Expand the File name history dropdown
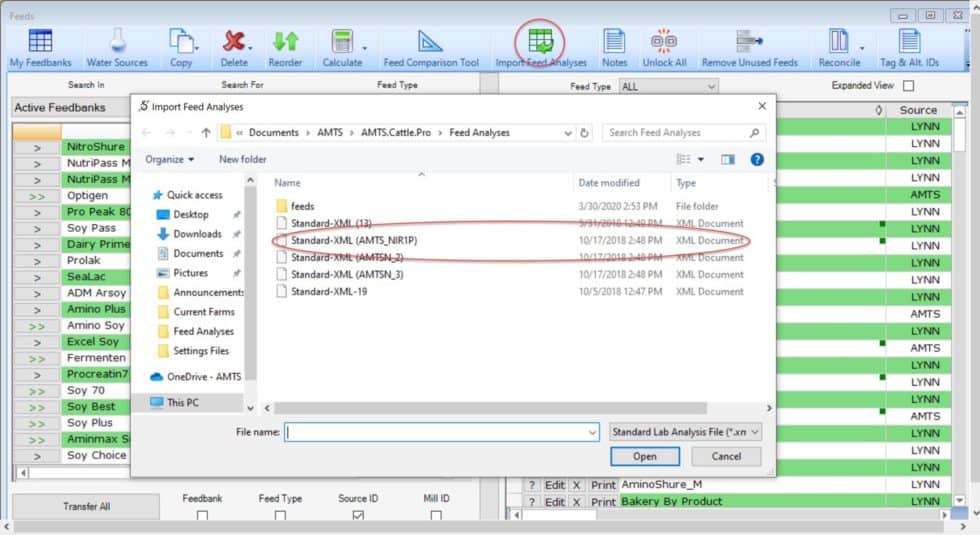The height and width of the screenshot is (535, 980). point(592,432)
